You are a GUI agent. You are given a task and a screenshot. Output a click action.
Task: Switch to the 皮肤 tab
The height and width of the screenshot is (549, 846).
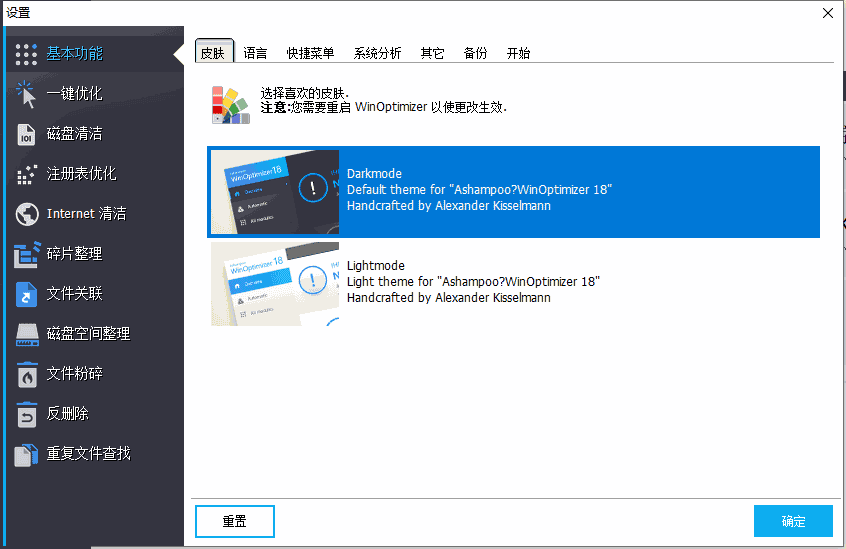(214, 52)
